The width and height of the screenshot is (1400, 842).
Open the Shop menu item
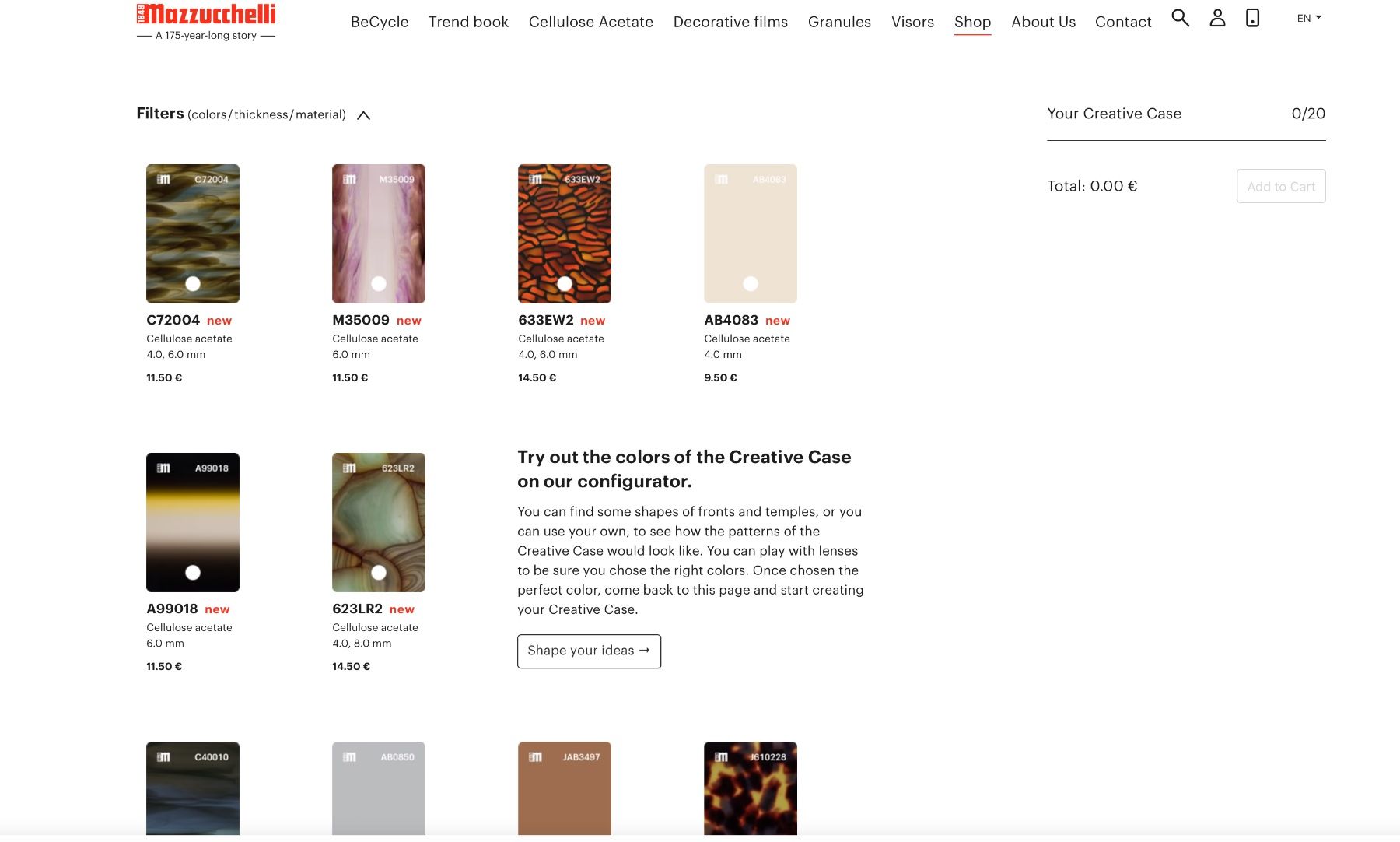pyautogui.click(x=972, y=22)
